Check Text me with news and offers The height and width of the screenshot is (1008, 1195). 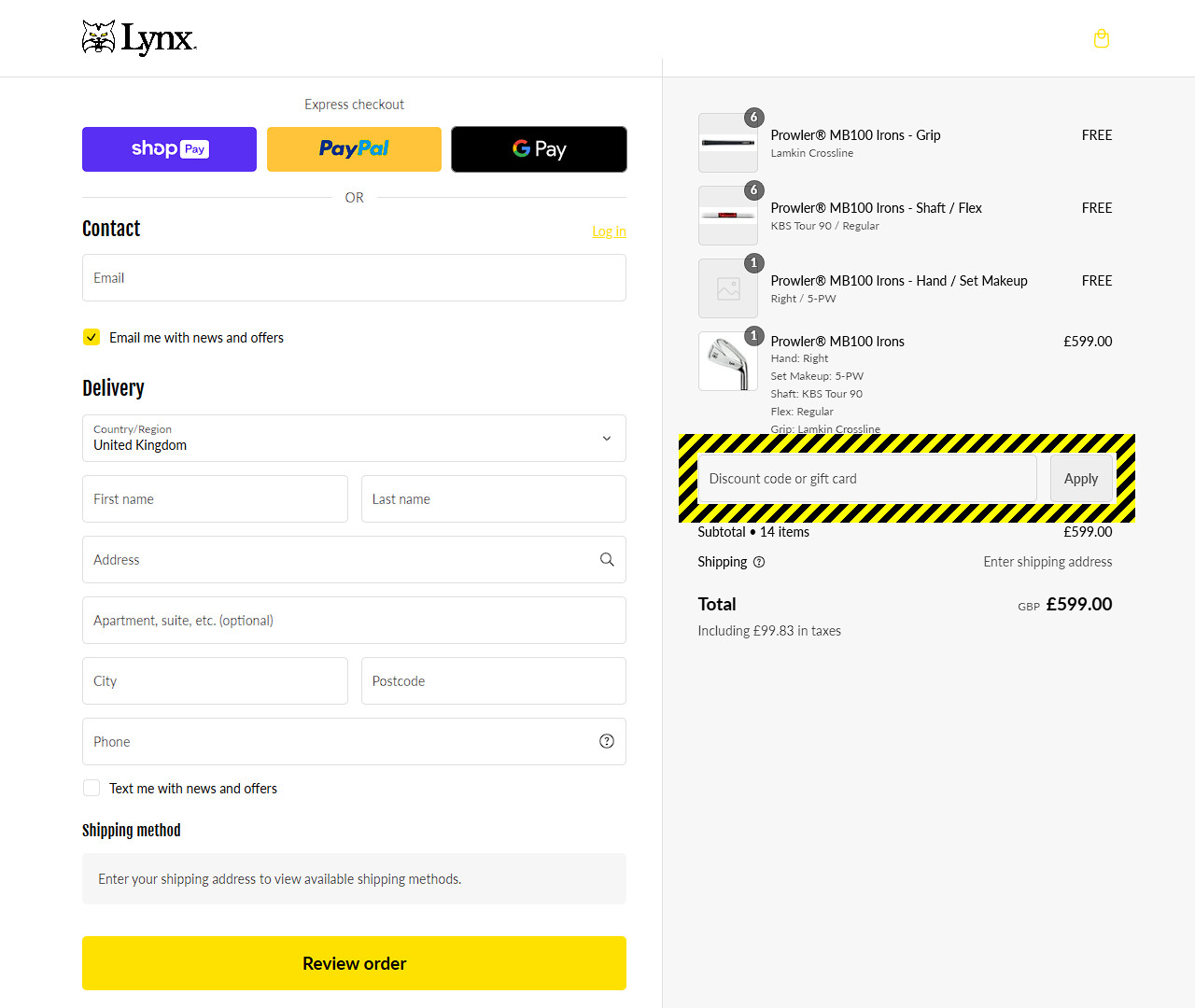pos(91,788)
